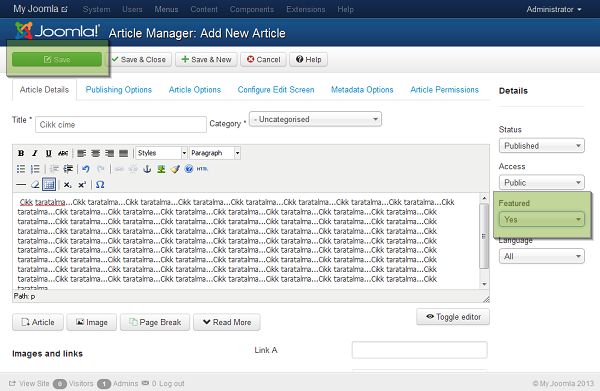Apply strikethrough formatting (ABC icon)

click(x=63, y=153)
